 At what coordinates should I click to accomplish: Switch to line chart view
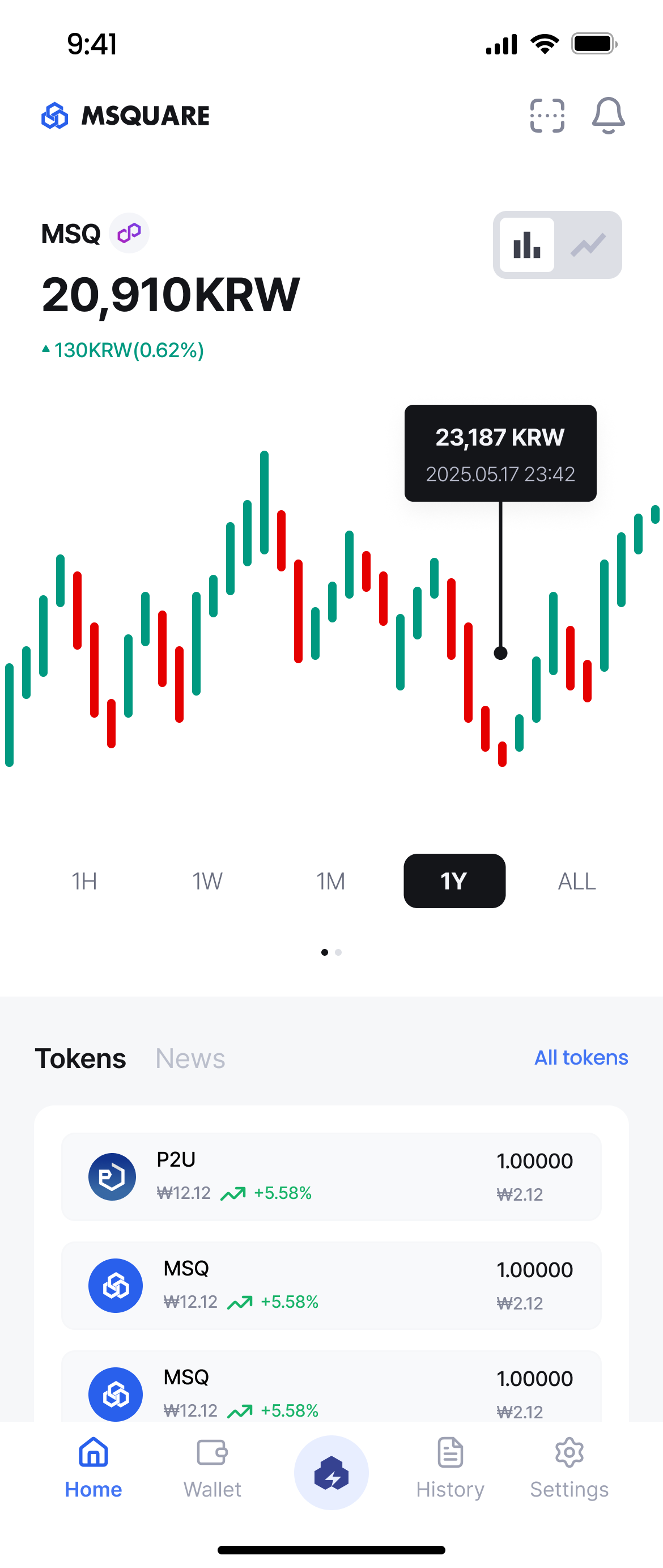click(x=588, y=245)
